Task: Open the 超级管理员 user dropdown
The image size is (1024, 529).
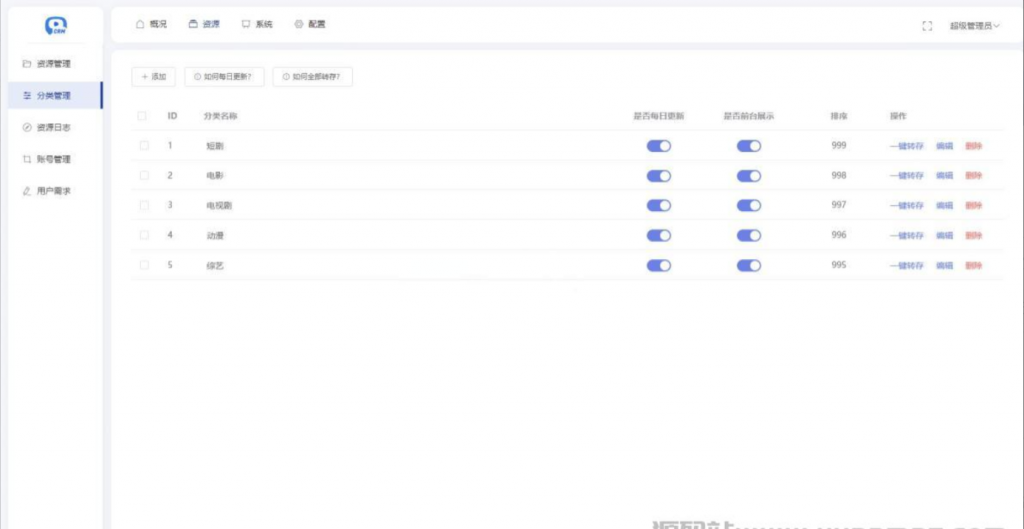Action: pyautogui.click(x=974, y=26)
